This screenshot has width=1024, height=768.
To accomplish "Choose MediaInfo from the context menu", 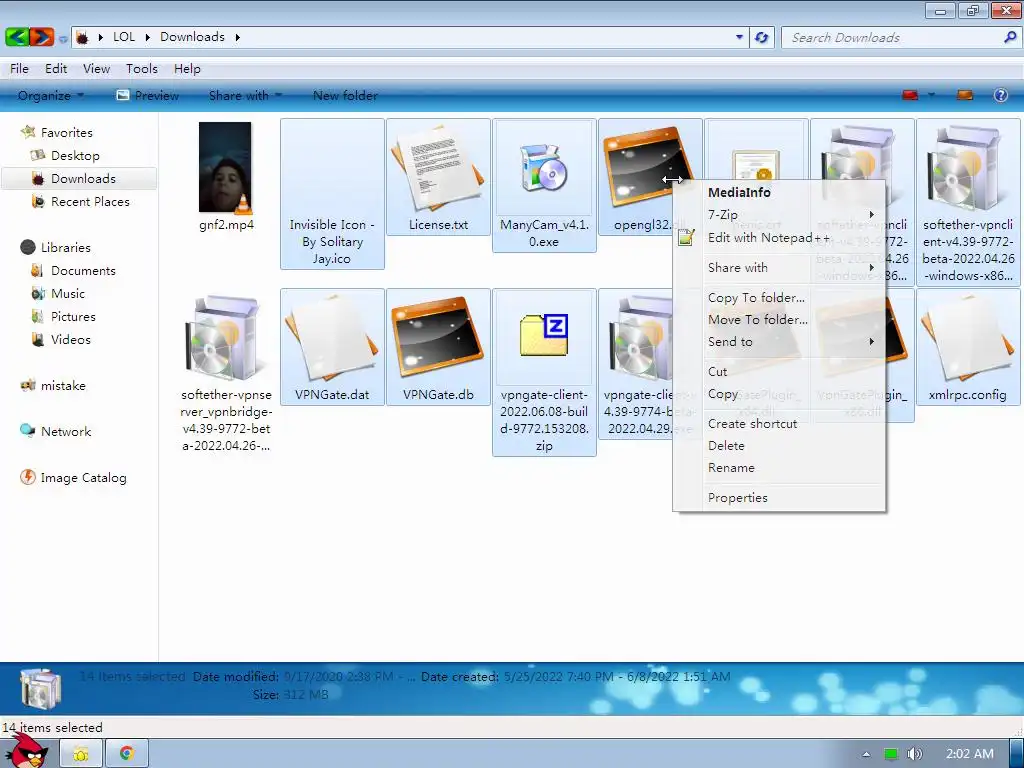I will [x=780, y=193].
